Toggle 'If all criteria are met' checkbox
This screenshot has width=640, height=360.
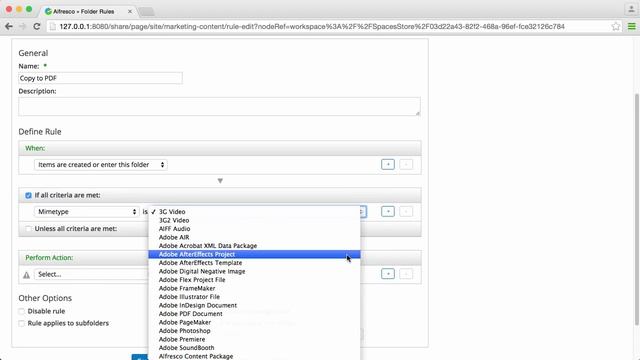[x=28, y=196]
